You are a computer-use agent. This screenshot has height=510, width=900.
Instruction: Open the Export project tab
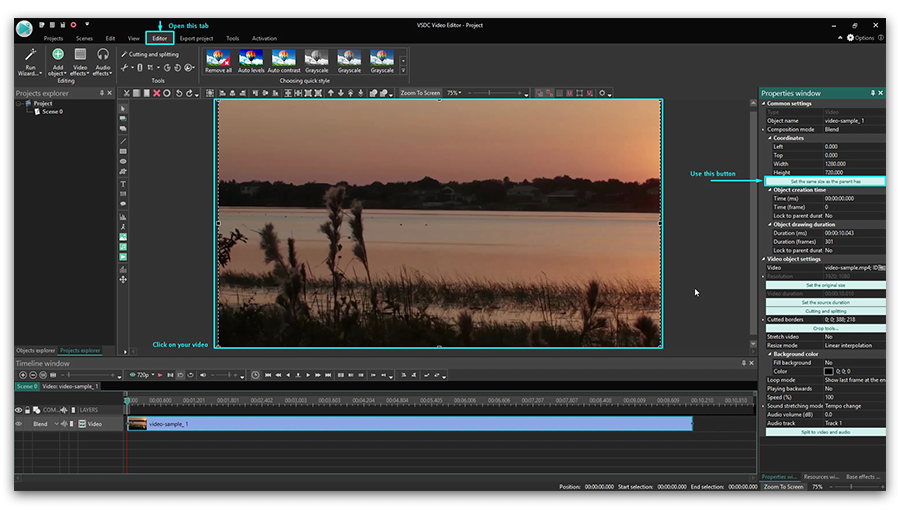click(x=196, y=38)
